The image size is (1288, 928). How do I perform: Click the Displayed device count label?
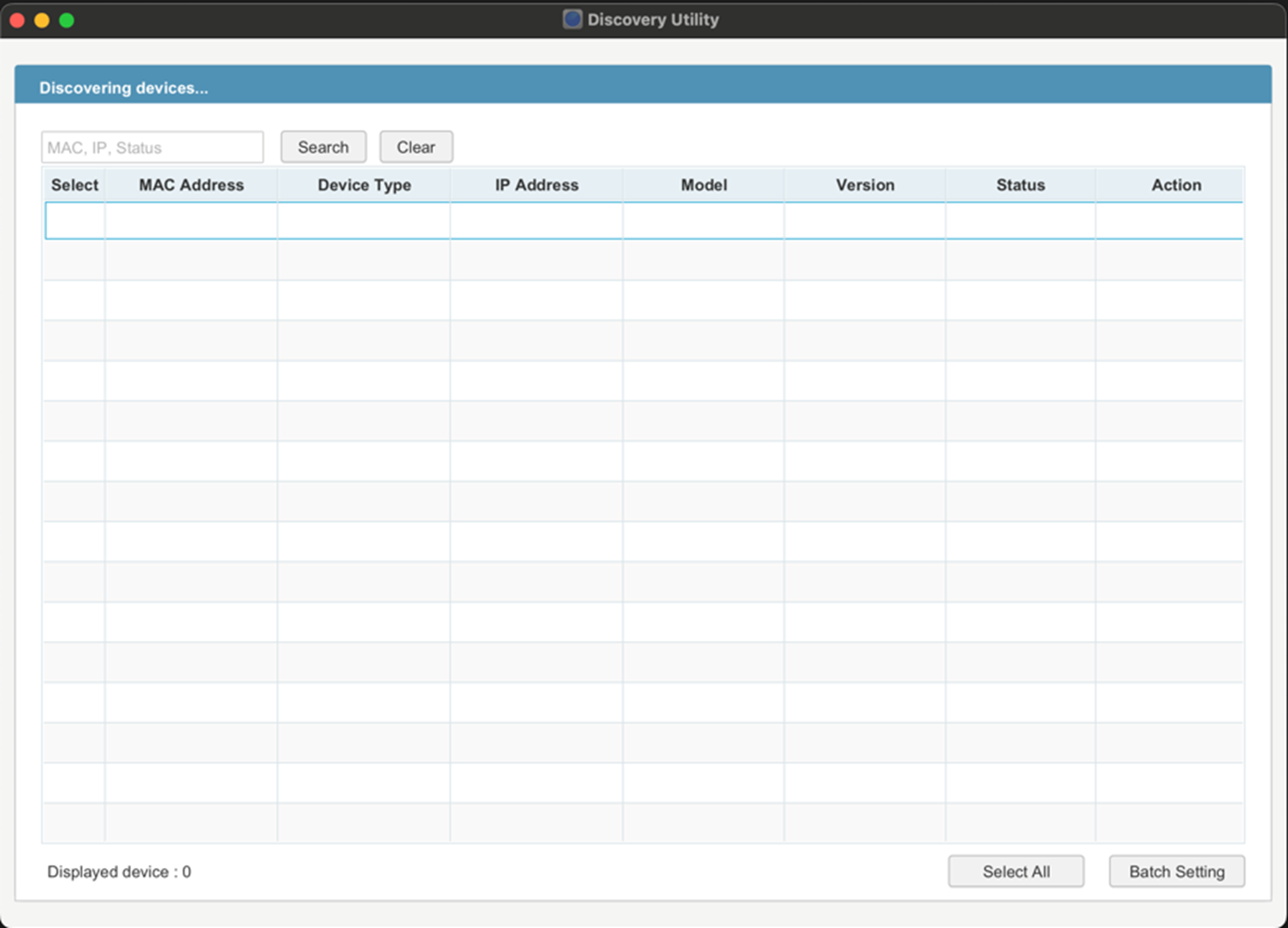pyautogui.click(x=119, y=872)
